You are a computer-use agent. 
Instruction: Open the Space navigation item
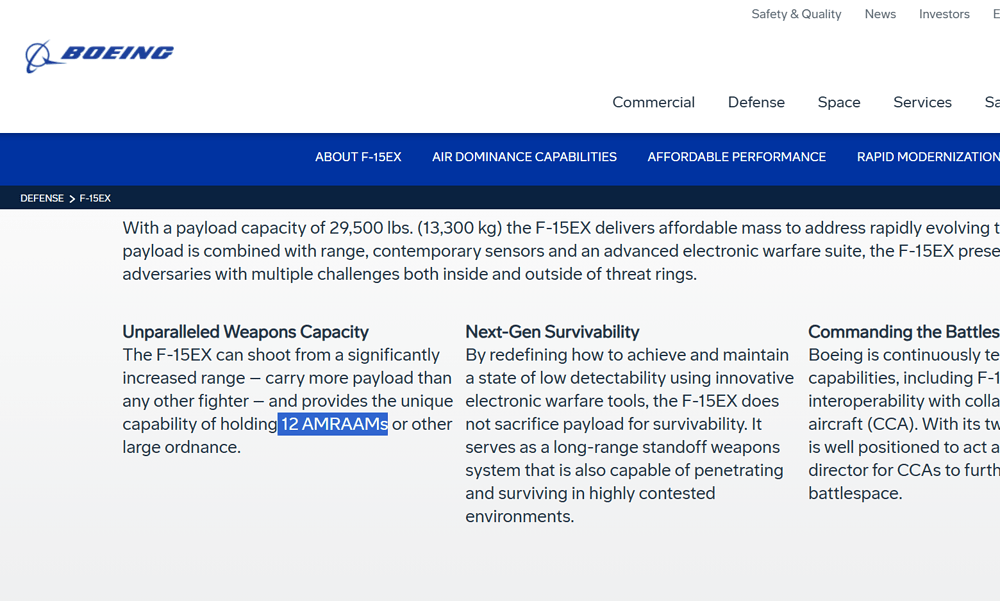pyautogui.click(x=838, y=102)
